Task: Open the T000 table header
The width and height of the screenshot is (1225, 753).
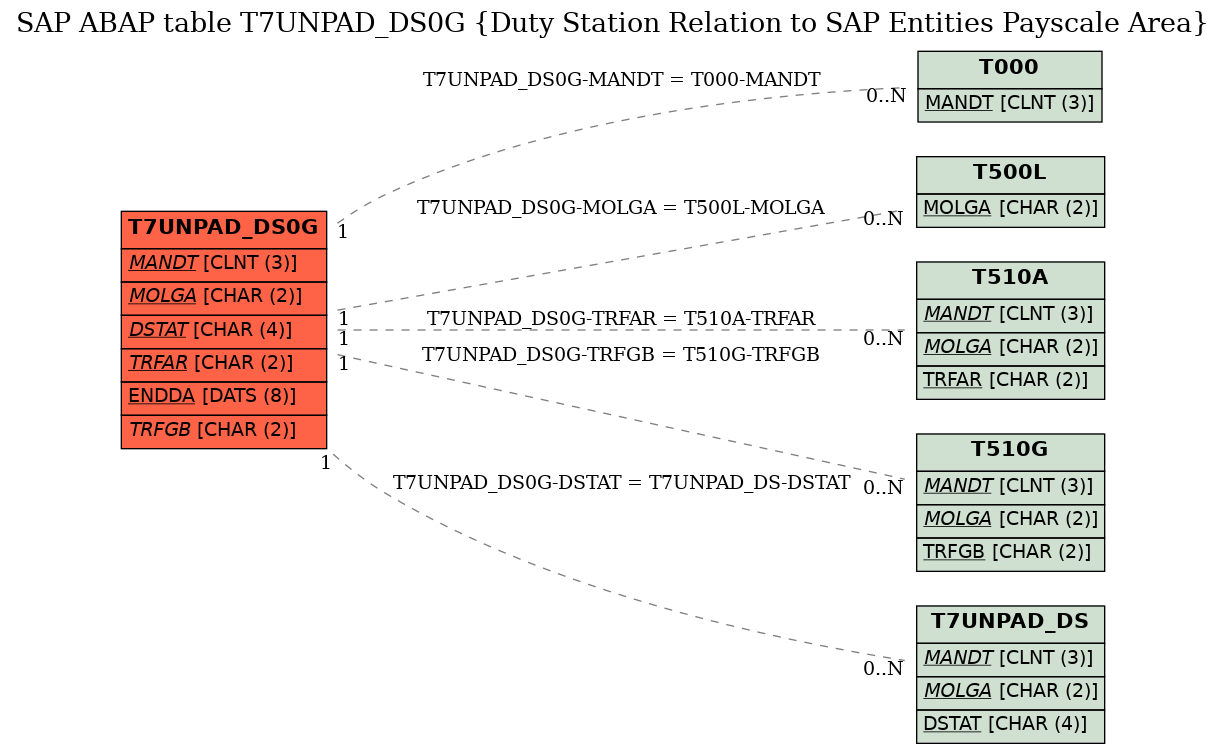Action: (1010, 69)
